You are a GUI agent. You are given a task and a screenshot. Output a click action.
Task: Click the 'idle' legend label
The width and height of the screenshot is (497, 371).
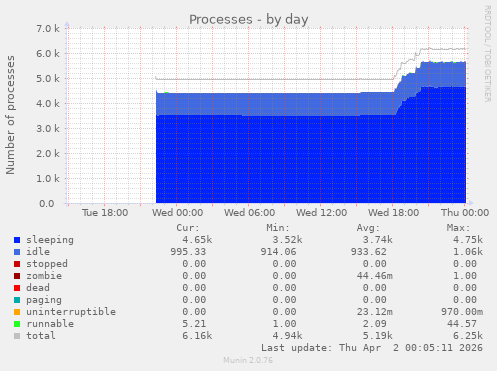tap(38, 252)
